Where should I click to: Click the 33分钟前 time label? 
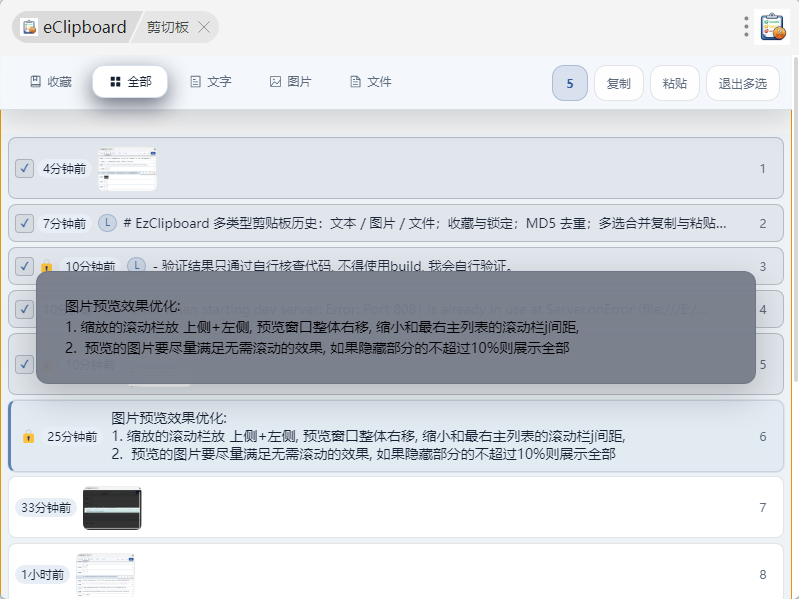[46, 507]
